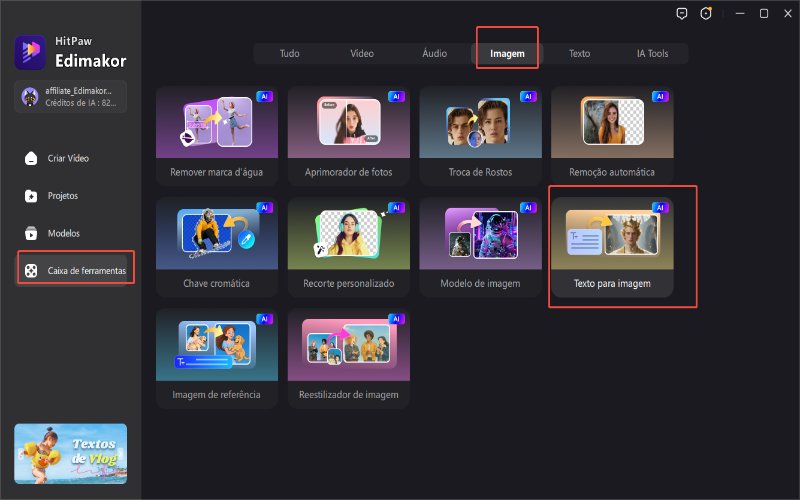This screenshot has height=500, width=800.
Task: Click the affiliate account avatar icon
Action: coord(30,96)
